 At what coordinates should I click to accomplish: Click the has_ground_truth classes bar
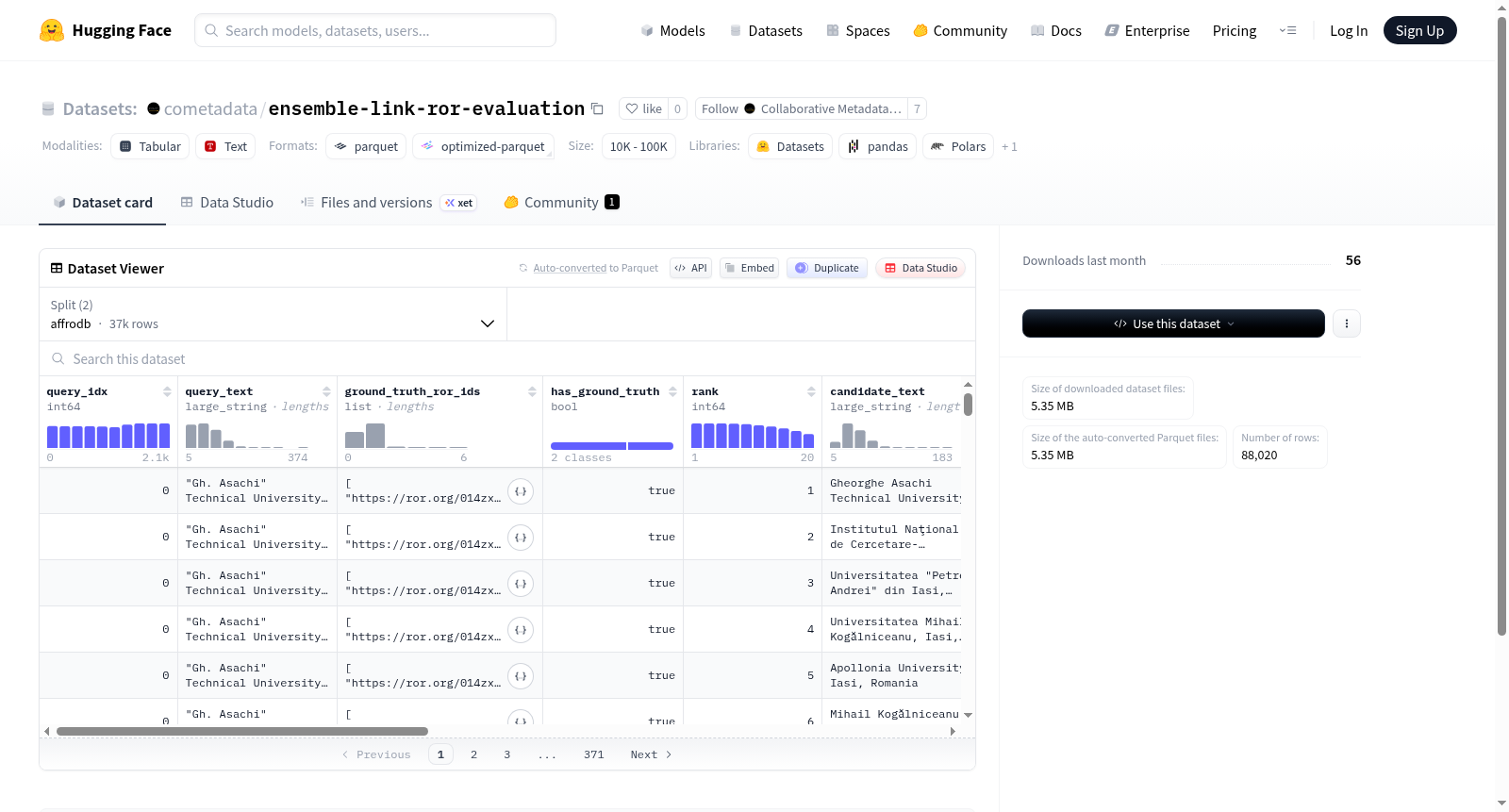(612, 446)
